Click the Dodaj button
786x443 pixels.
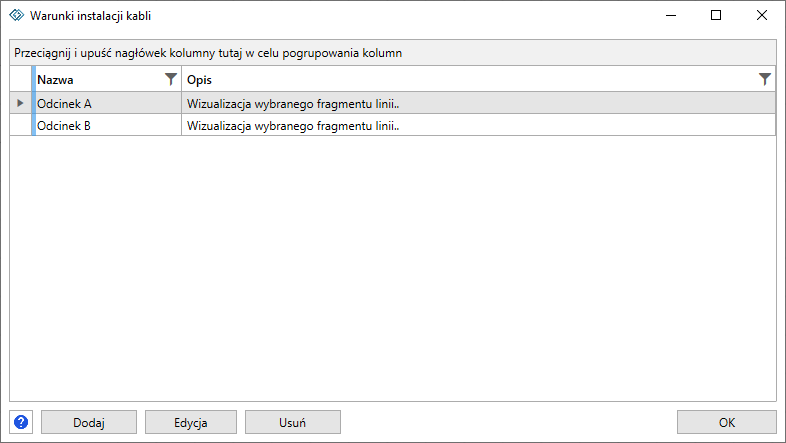[x=89, y=422]
